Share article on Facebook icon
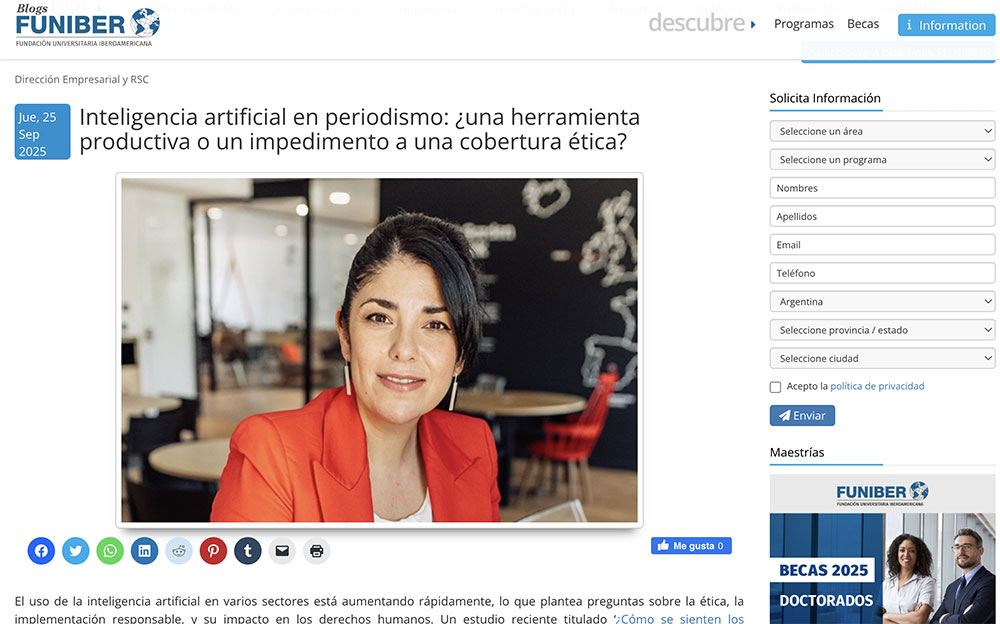 click(x=41, y=551)
